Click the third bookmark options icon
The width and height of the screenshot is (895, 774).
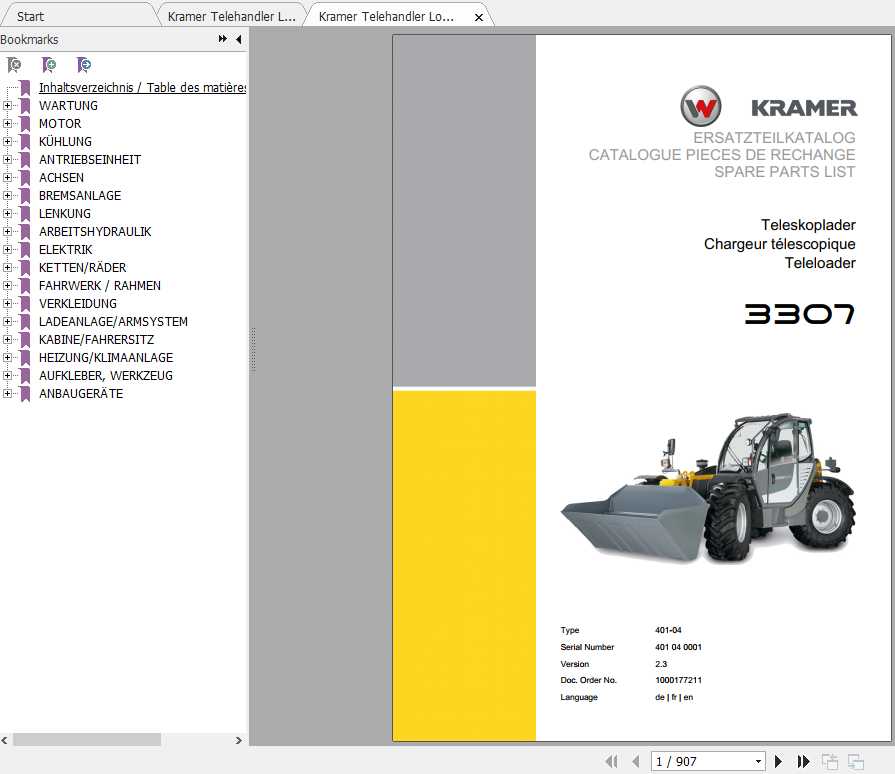point(84,65)
